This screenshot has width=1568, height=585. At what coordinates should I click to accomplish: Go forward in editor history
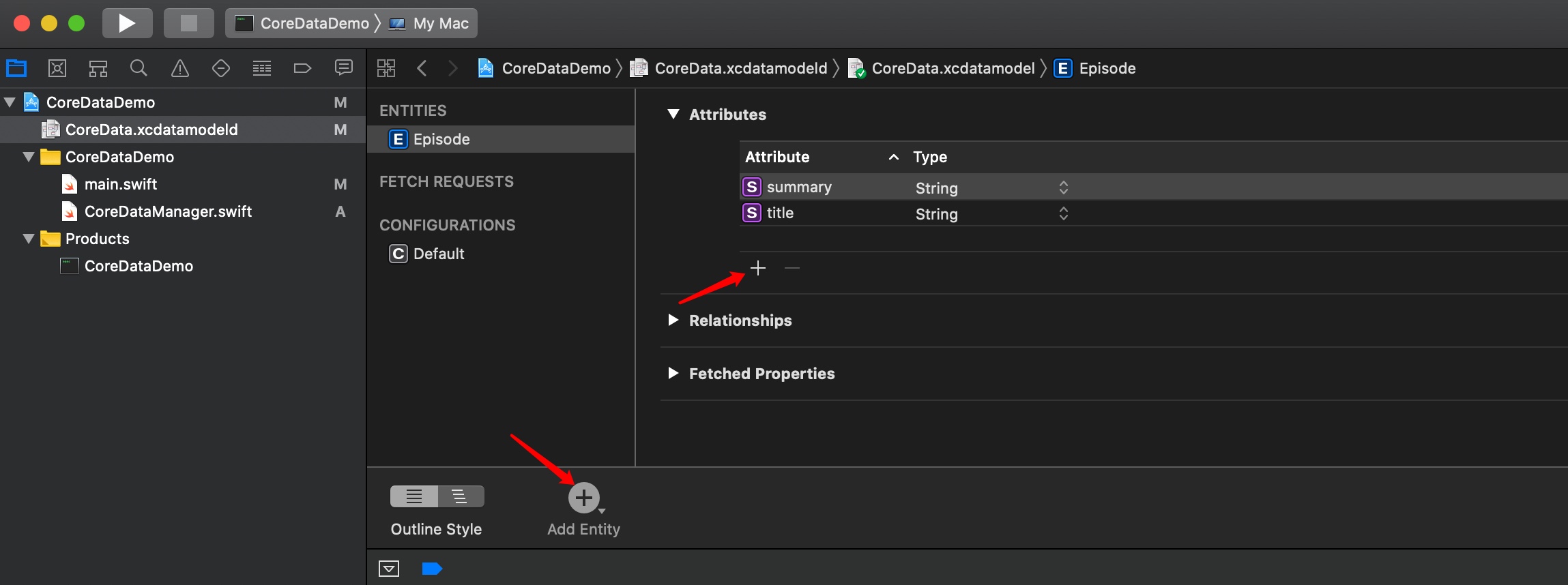click(x=452, y=68)
